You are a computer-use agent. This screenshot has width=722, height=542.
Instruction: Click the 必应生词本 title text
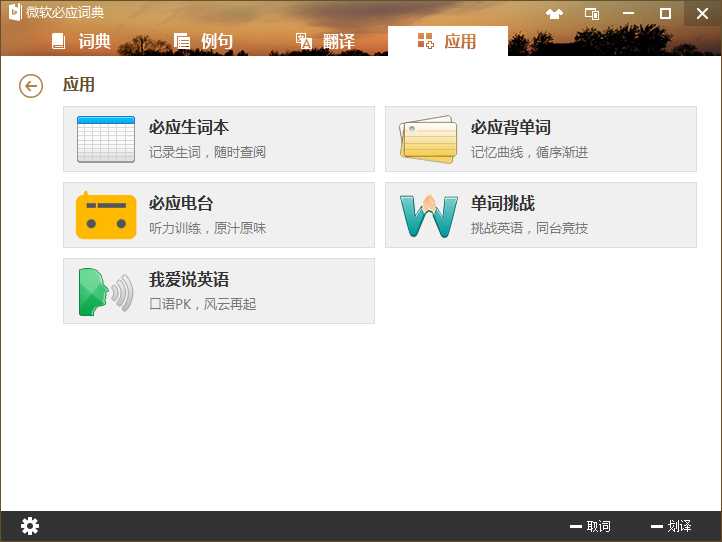[189, 128]
